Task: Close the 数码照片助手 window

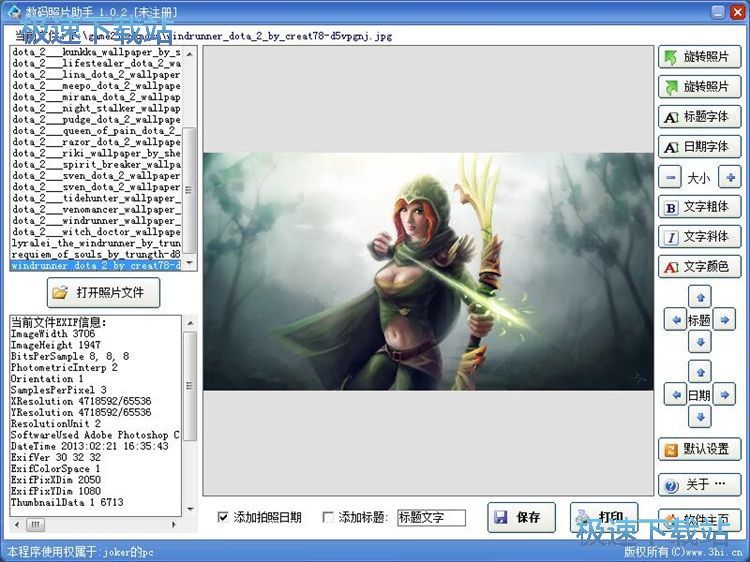Action: (737, 12)
